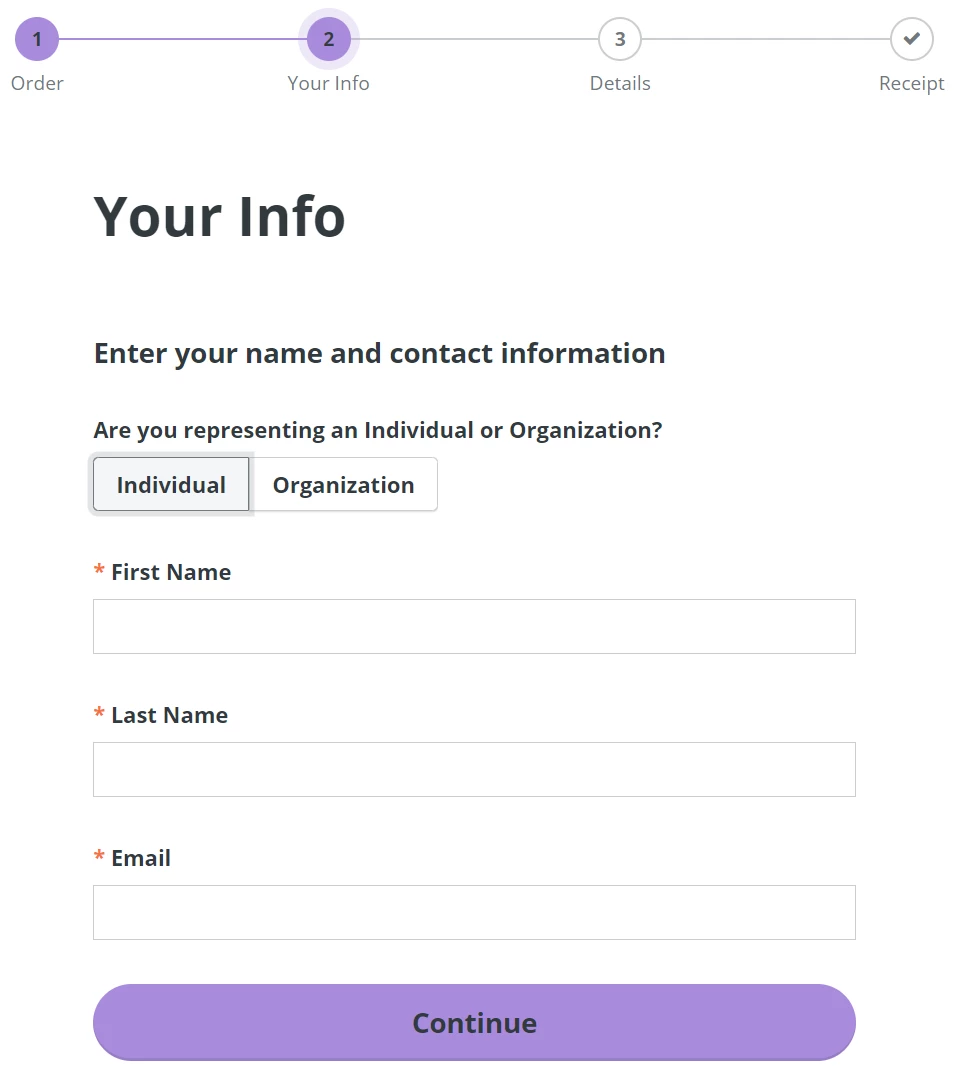Click the progress bar between Order and Your Info
The height and width of the screenshot is (1072, 955).
pyautogui.click(x=180, y=39)
